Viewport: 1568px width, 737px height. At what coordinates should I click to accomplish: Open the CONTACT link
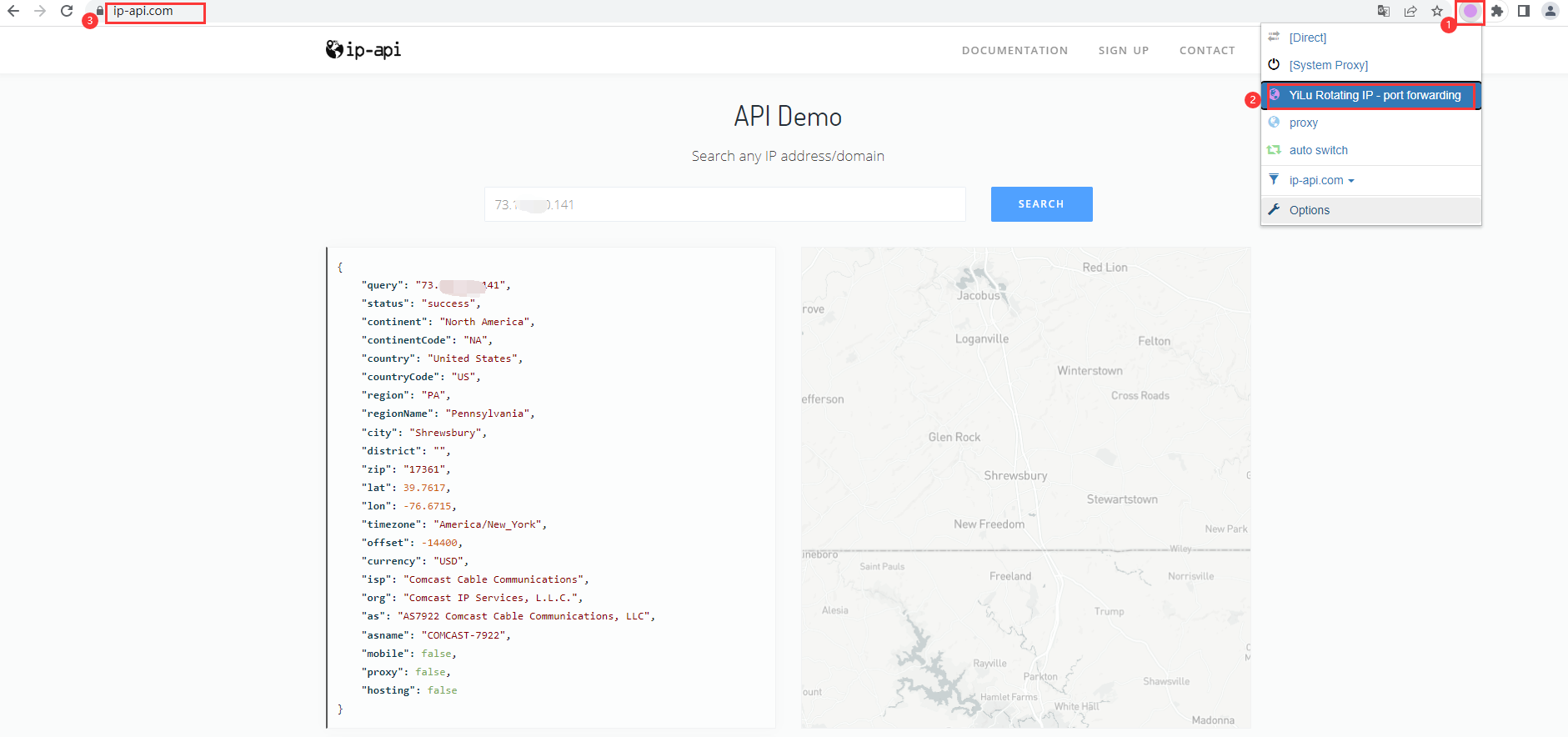[1207, 51]
